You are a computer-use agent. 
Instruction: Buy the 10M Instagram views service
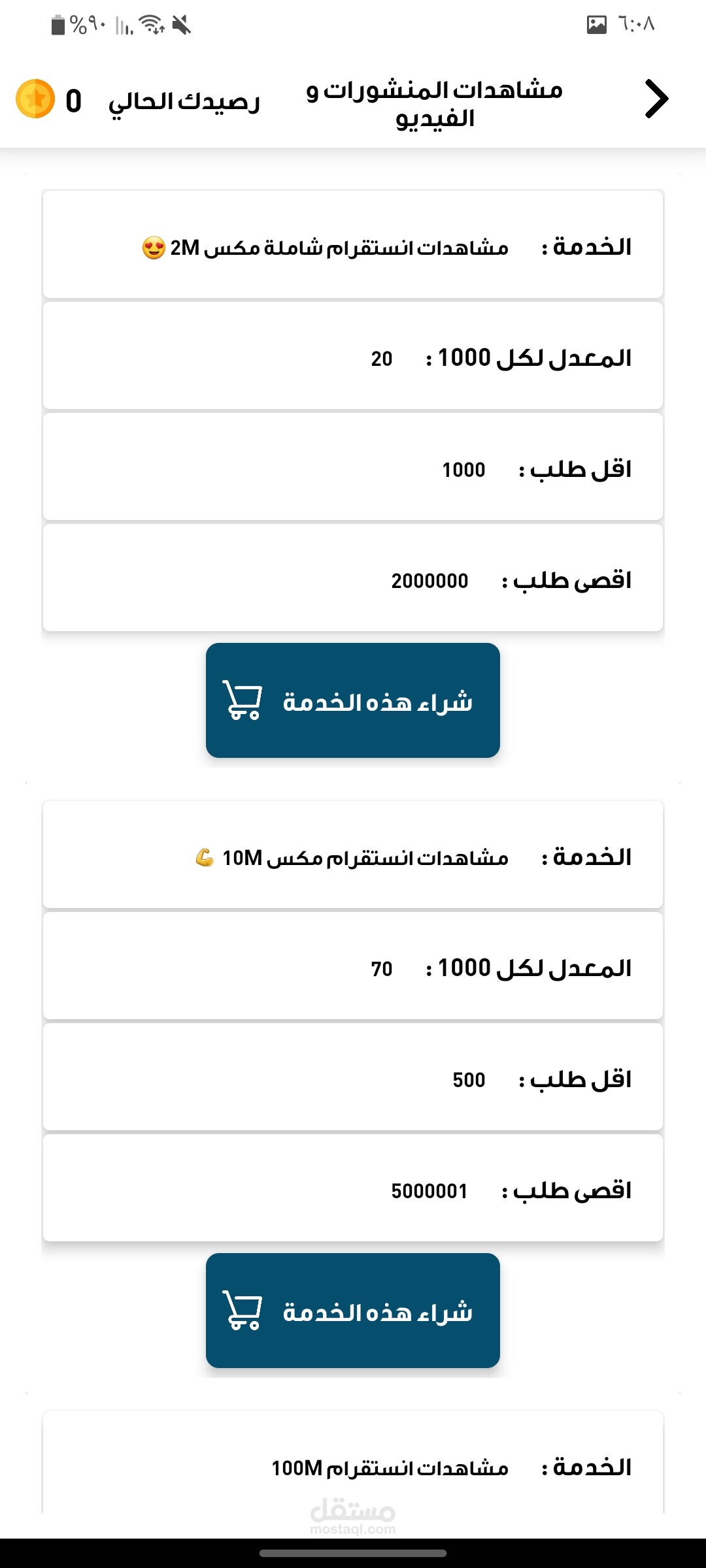point(353,1311)
